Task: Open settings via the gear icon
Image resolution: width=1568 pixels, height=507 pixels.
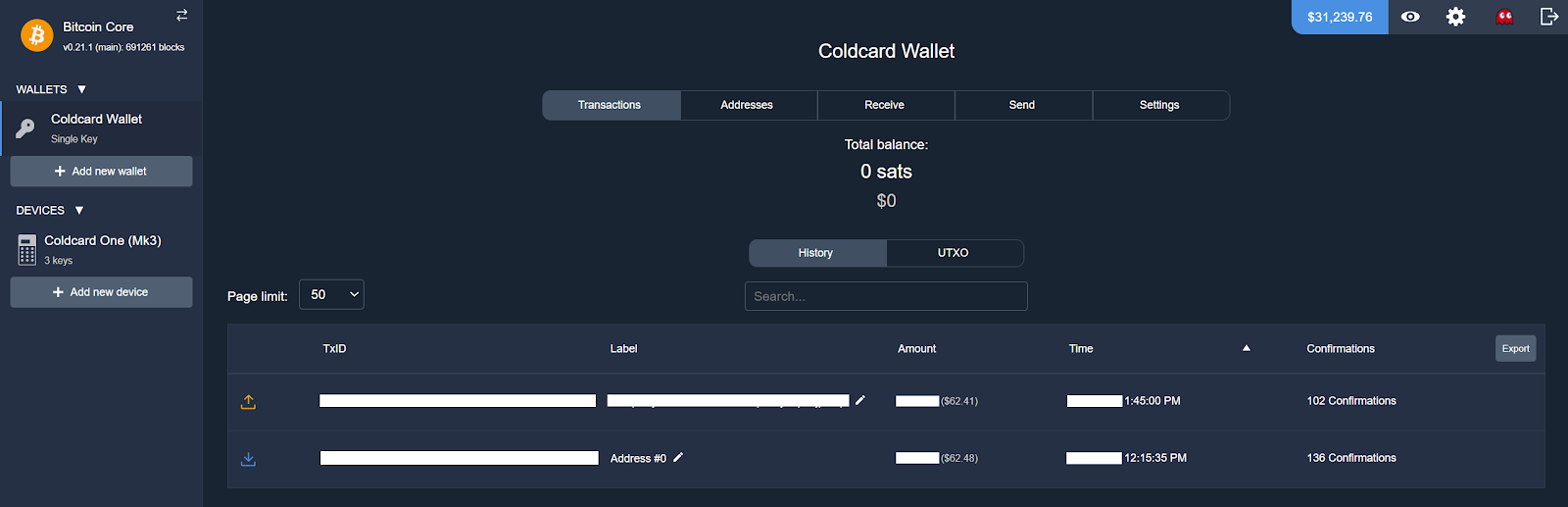Action: [x=1455, y=17]
